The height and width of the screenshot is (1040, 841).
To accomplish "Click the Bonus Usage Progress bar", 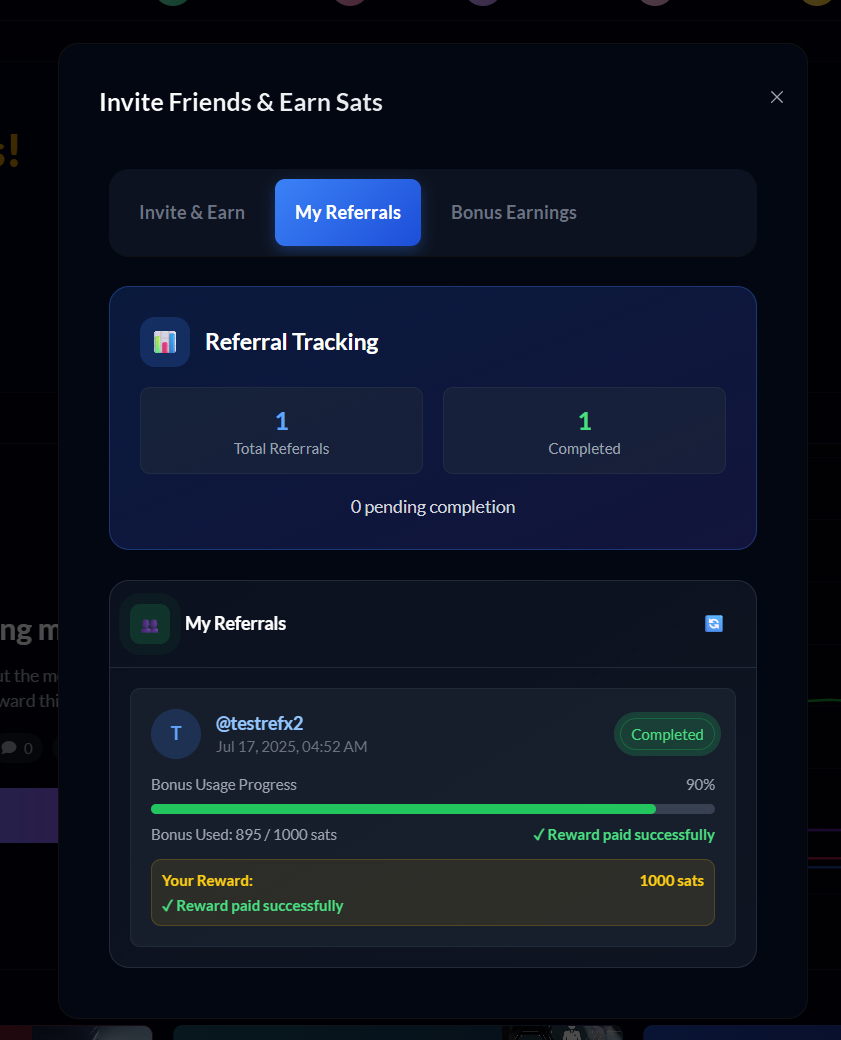I will pos(433,809).
